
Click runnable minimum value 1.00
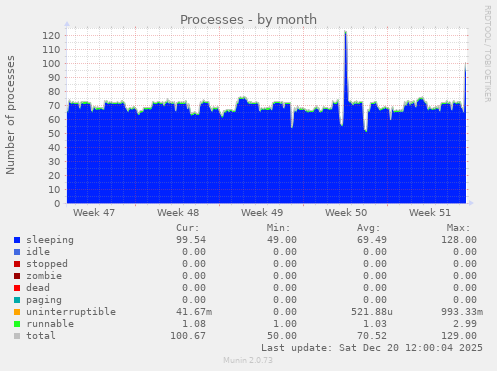pos(285,324)
